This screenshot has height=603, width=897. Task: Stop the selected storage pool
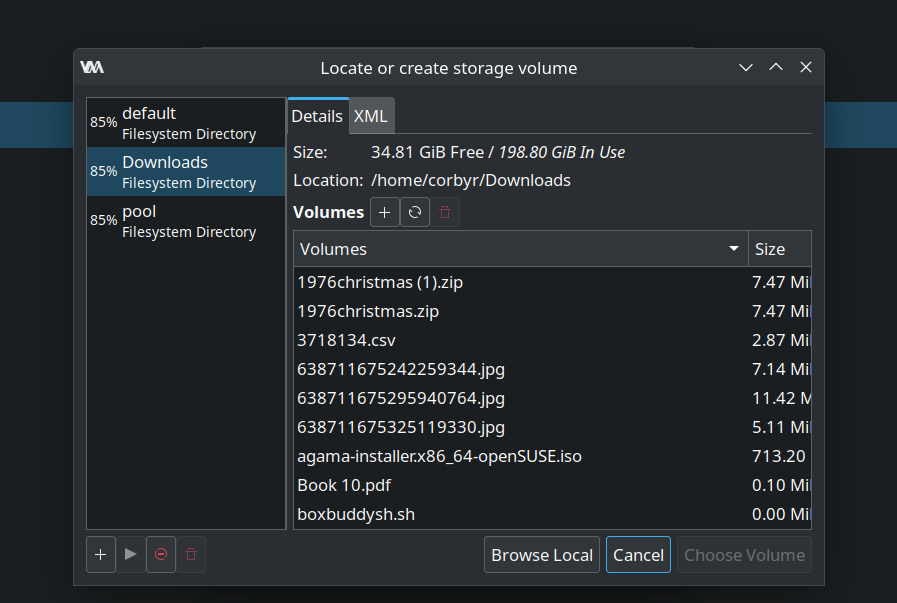(x=161, y=554)
